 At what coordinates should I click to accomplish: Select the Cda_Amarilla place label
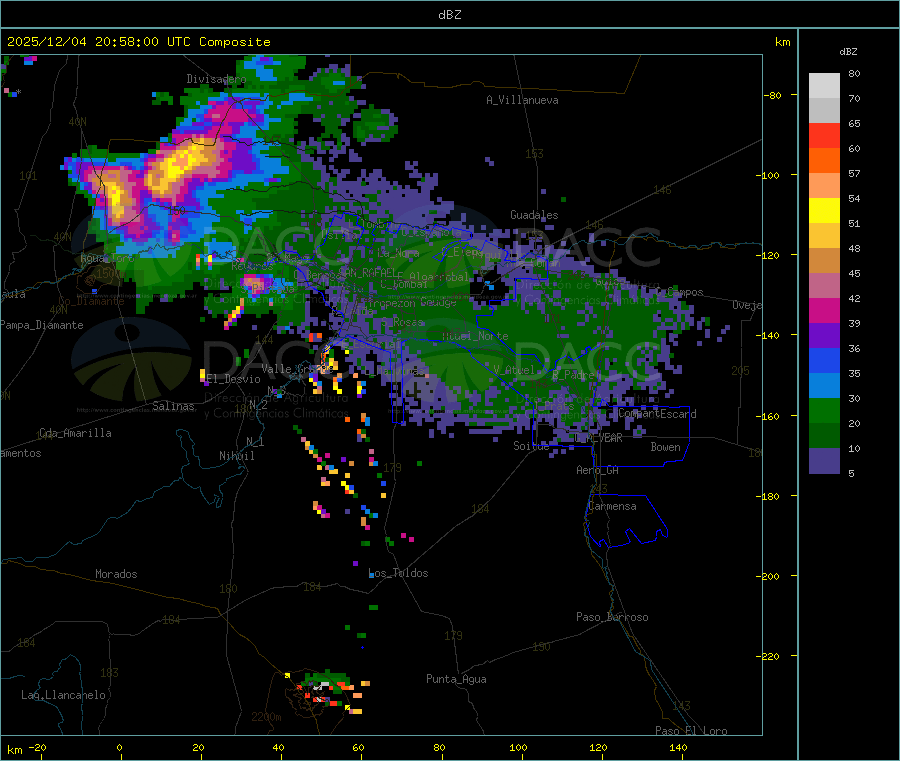coord(75,433)
